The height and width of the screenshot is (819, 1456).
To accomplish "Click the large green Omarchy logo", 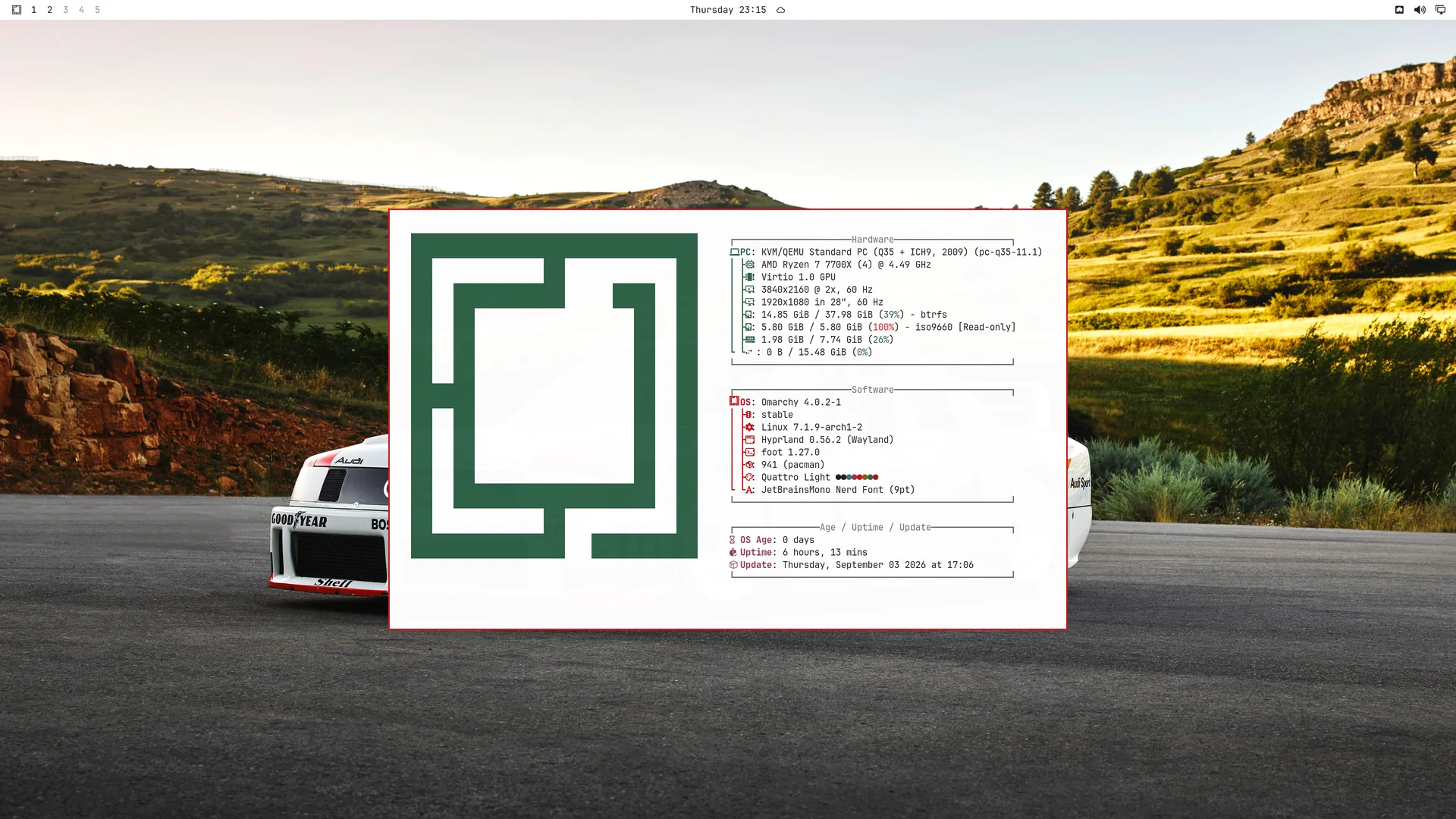I will (x=554, y=396).
